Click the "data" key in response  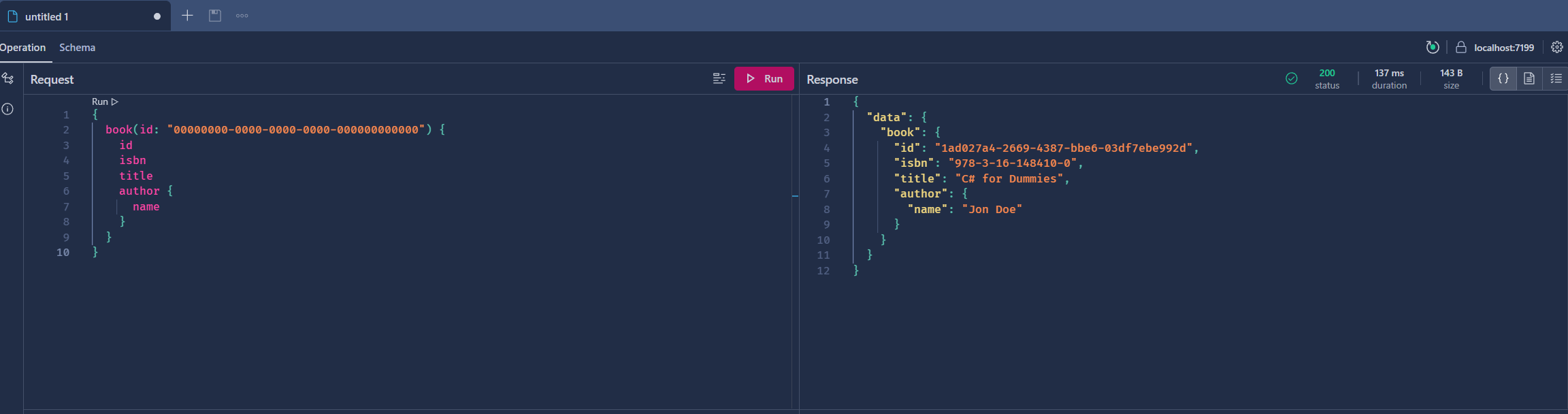click(x=887, y=117)
